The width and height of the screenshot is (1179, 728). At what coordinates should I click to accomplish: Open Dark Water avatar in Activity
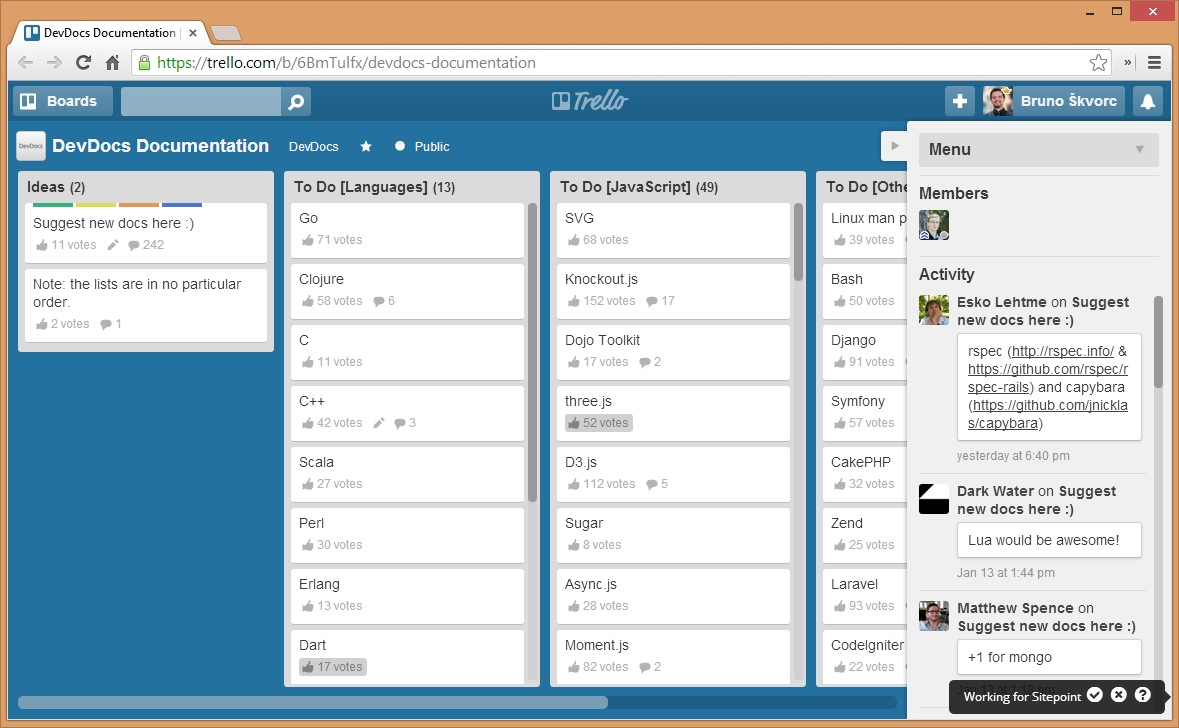click(934, 499)
